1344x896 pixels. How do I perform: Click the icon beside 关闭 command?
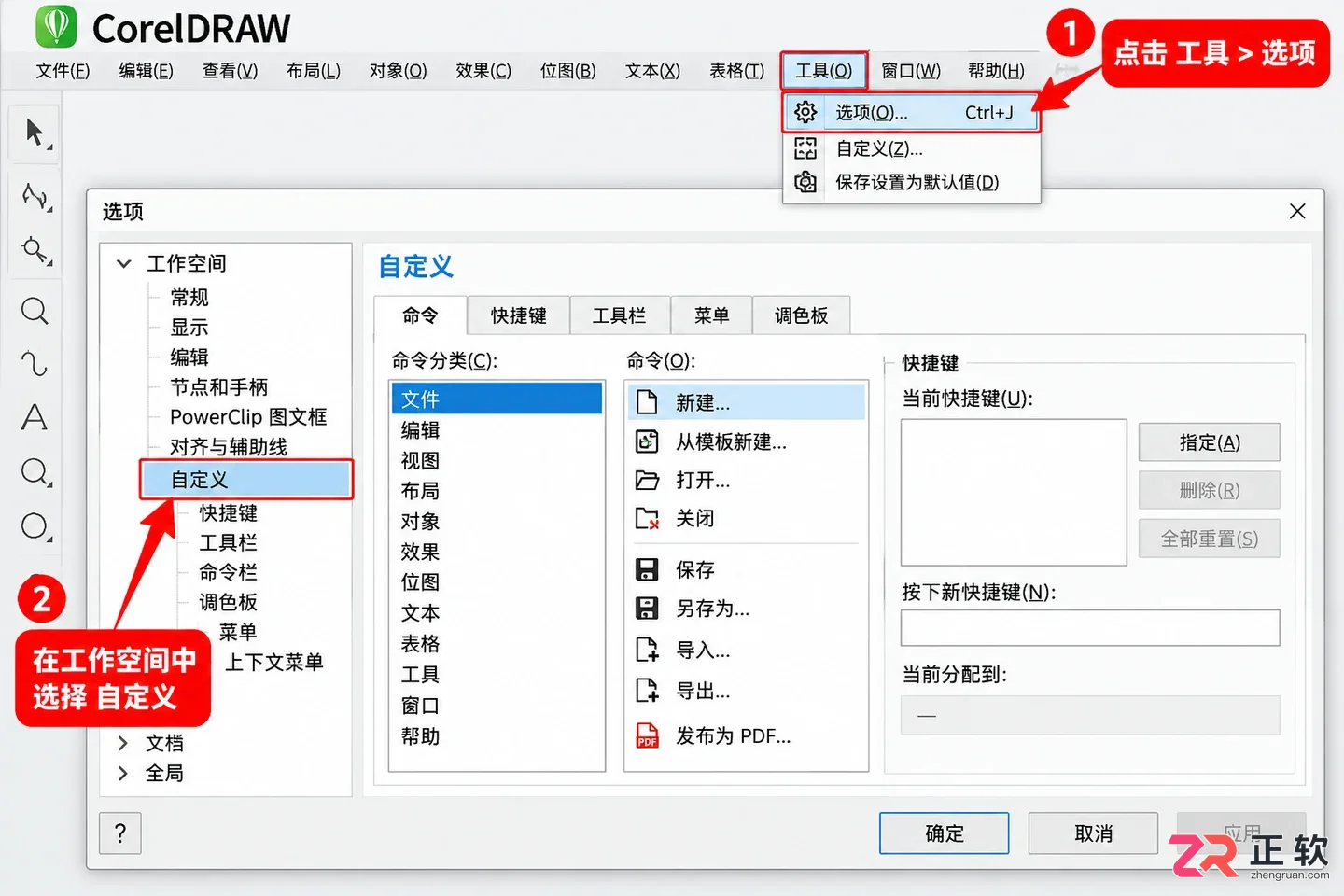coord(647,519)
